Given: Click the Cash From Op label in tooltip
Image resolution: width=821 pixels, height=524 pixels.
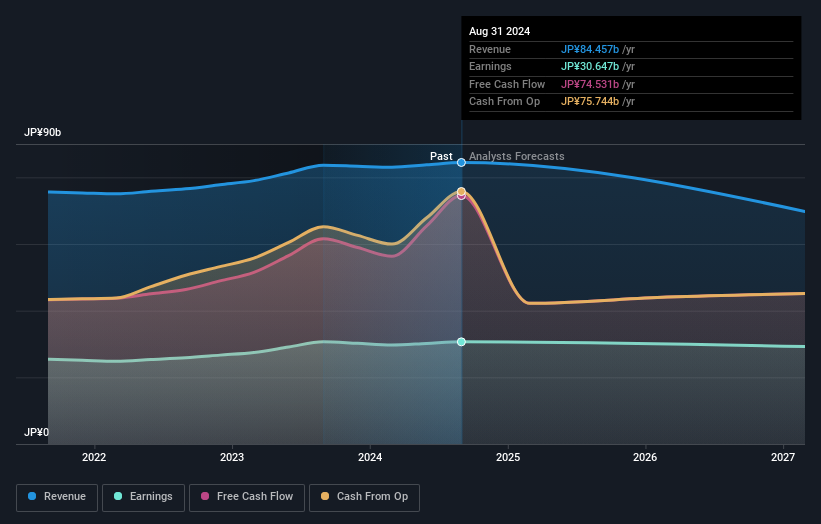Looking at the screenshot, I should (x=505, y=102).
